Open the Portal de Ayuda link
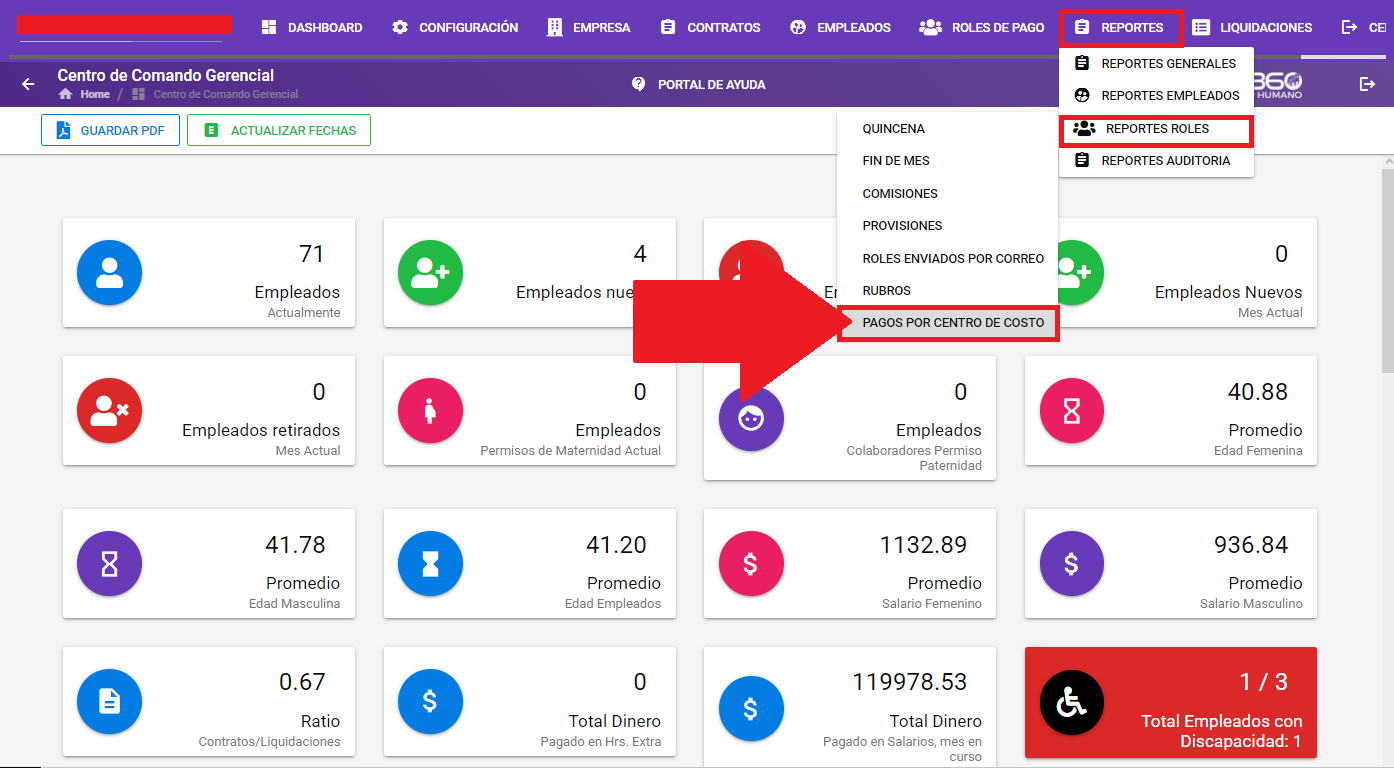 (x=698, y=85)
